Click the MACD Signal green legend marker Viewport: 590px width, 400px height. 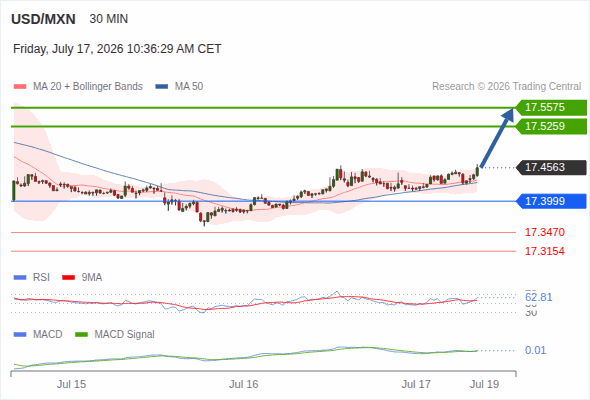pos(81,335)
